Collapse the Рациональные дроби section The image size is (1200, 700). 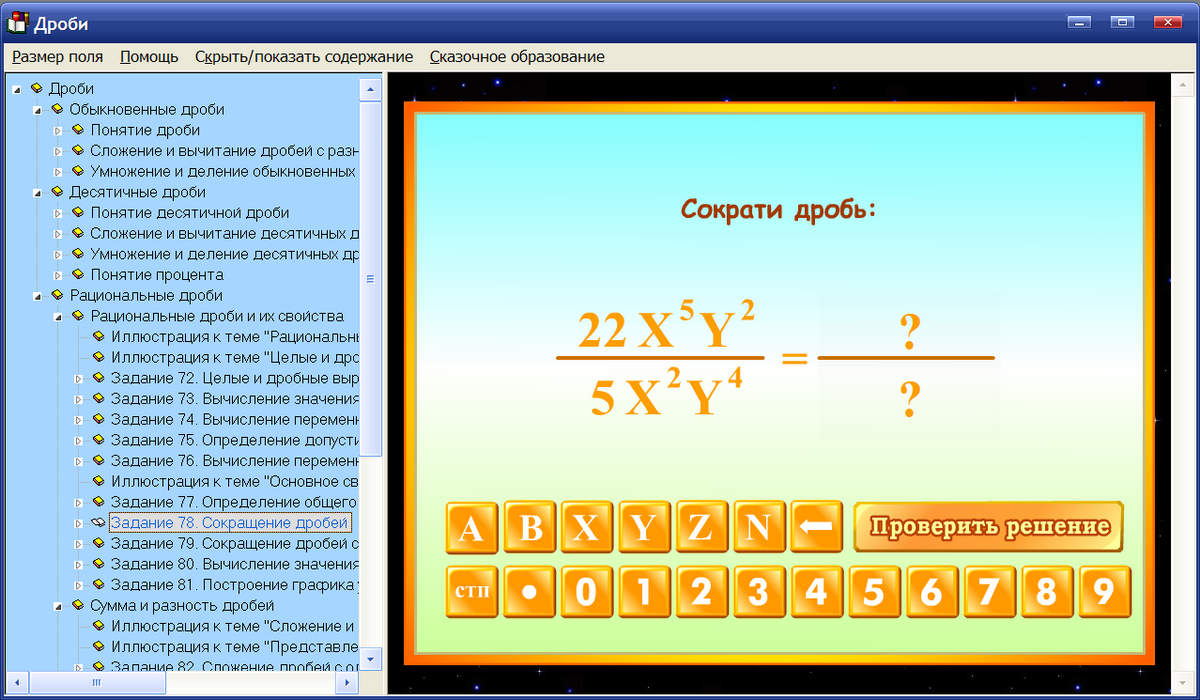pyautogui.click(x=38, y=296)
